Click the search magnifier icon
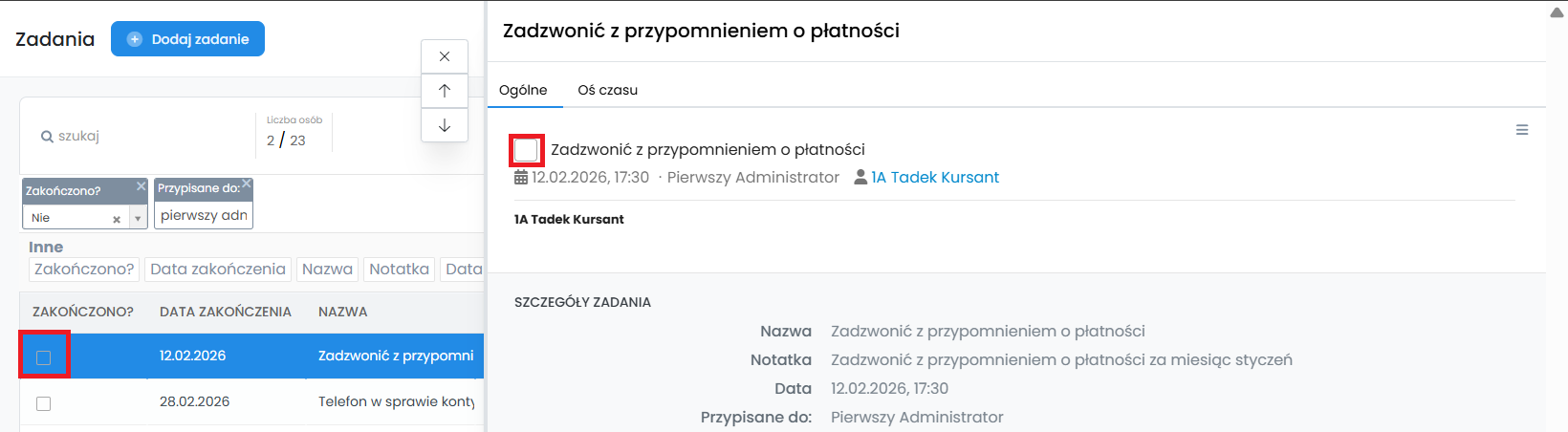Viewport: 1568px width, 432px height. coord(47,137)
